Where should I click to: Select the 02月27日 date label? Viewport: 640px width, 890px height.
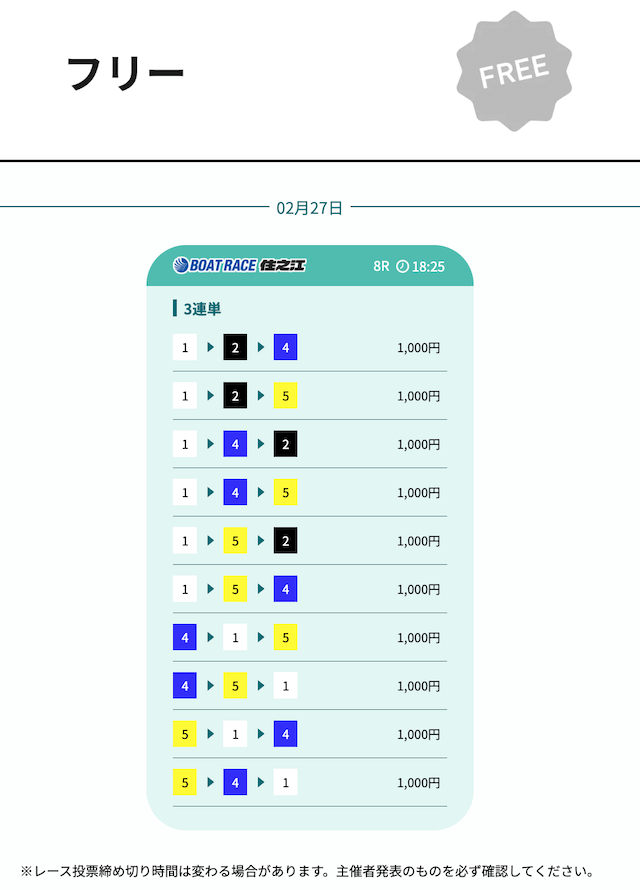[x=309, y=208]
